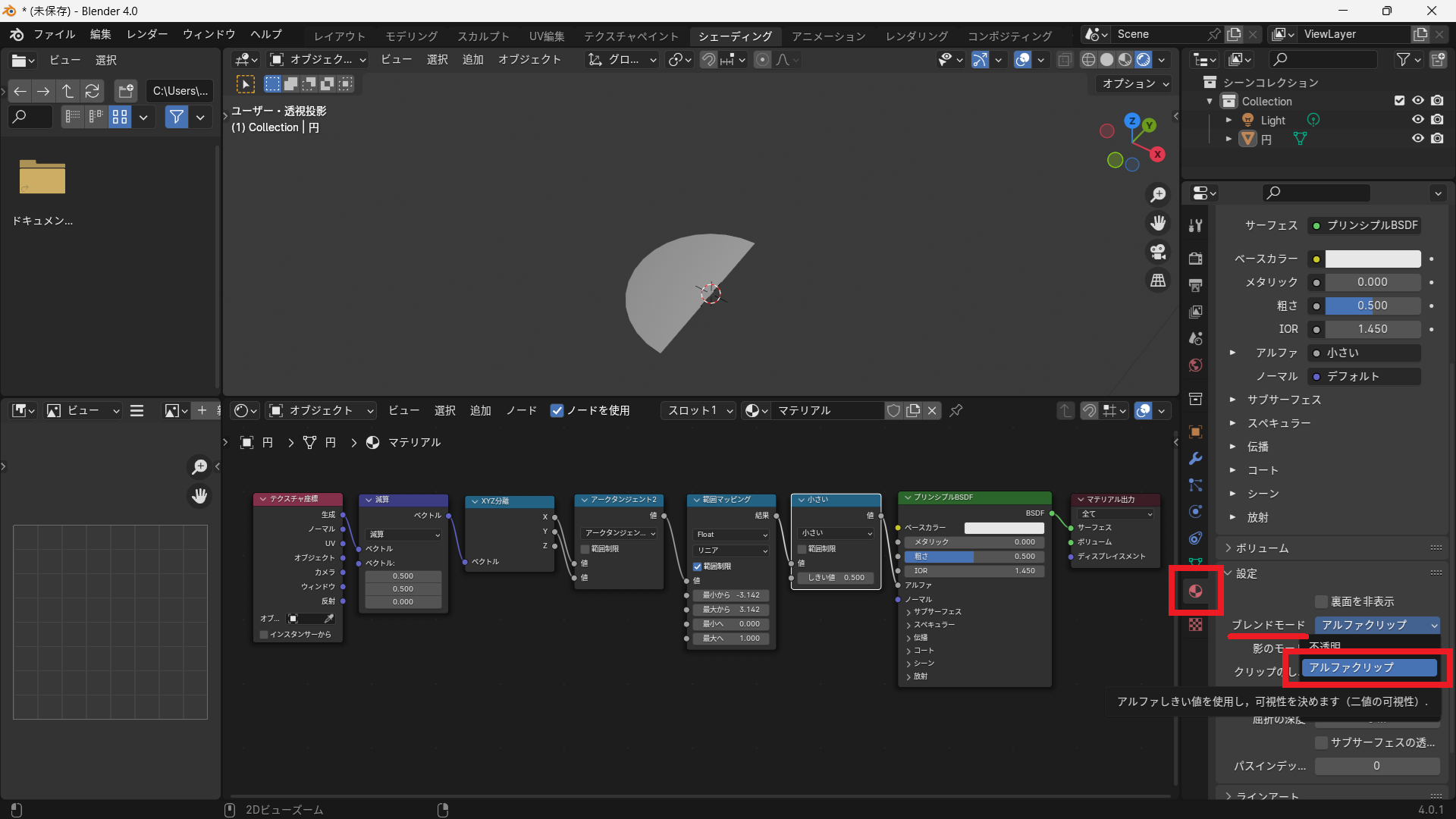Click the Material properties tab icon
Screen dimensions: 1456x819
pos(1195,591)
